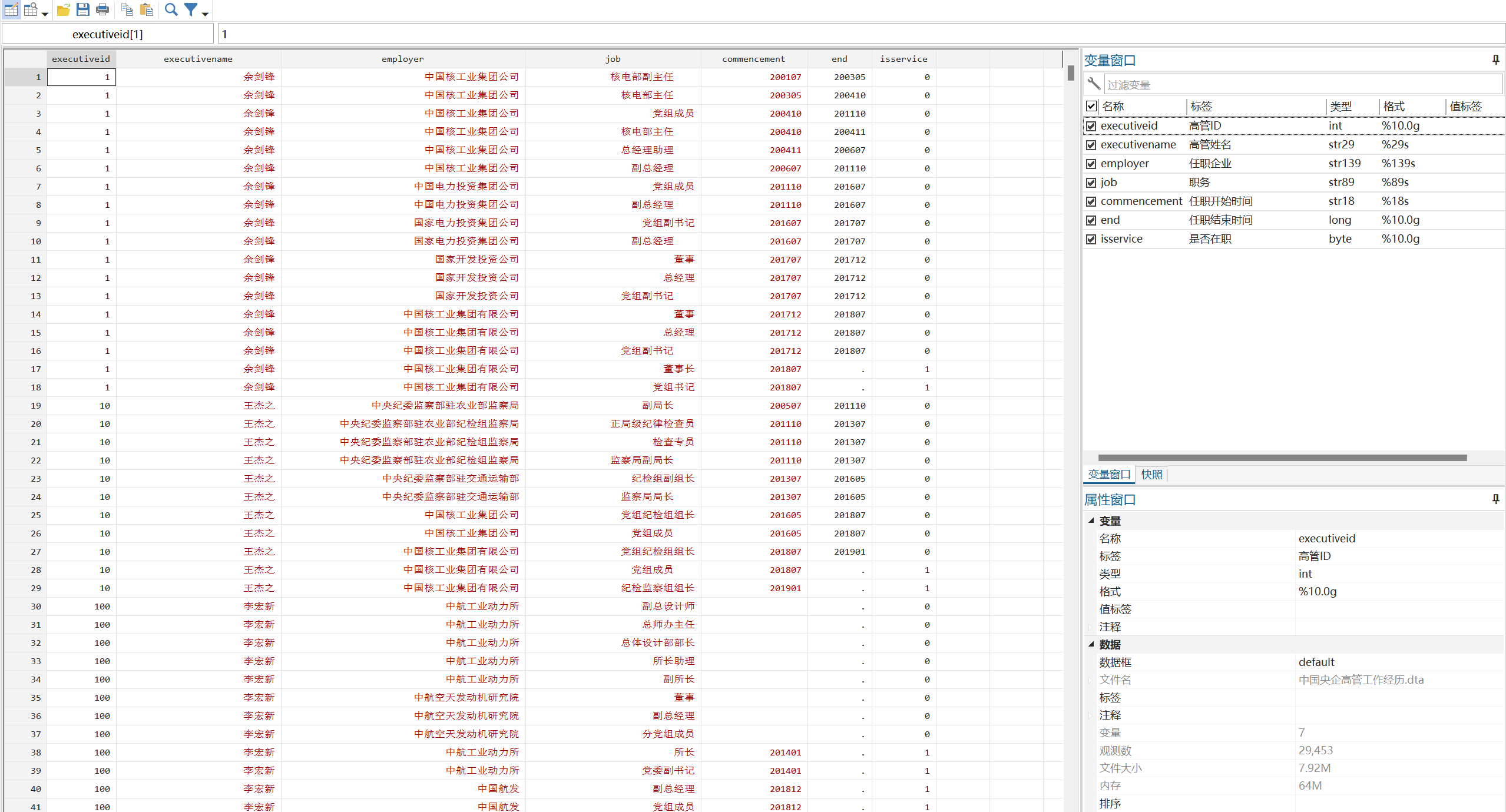Uncheck the executivename variable checkbox
This screenshot has height=812, width=1506.
click(x=1091, y=145)
